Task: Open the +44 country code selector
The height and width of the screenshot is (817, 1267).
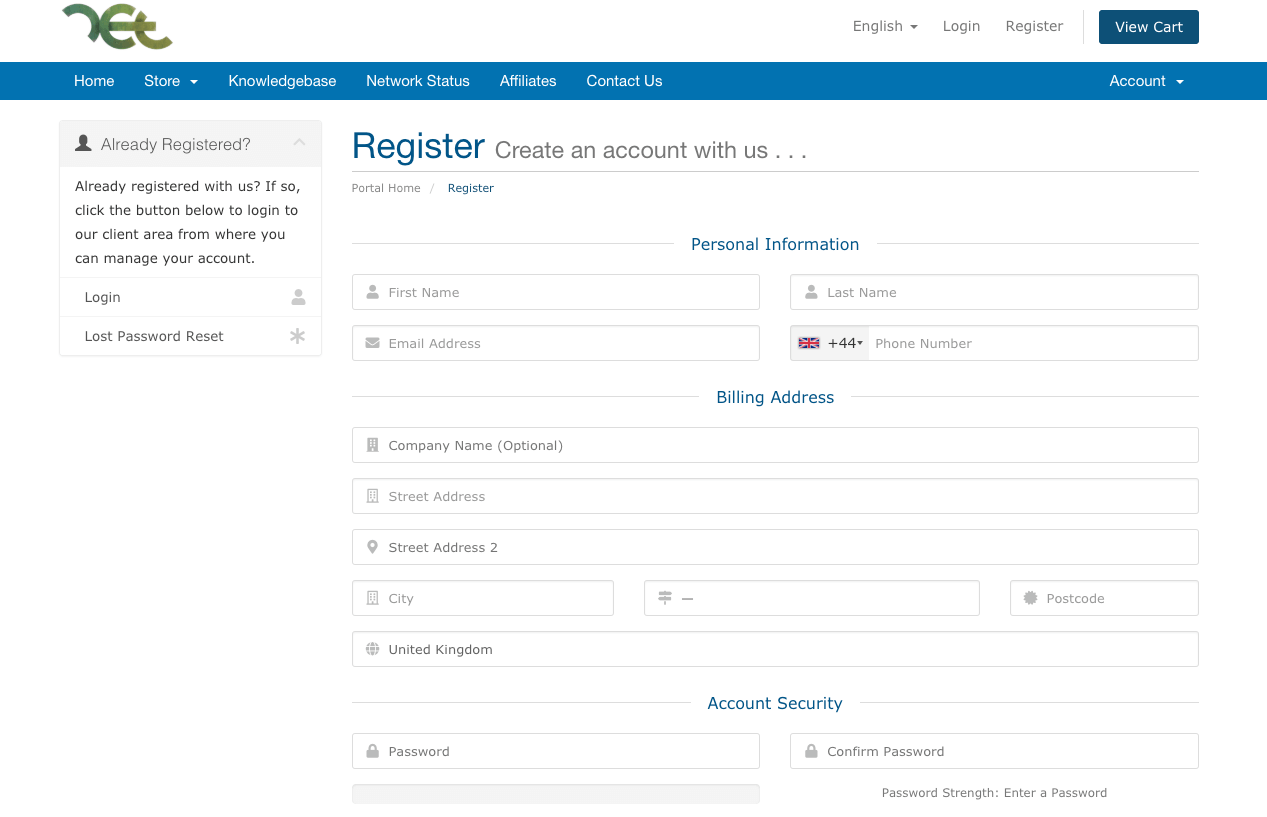Action: (x=830, y=343)
